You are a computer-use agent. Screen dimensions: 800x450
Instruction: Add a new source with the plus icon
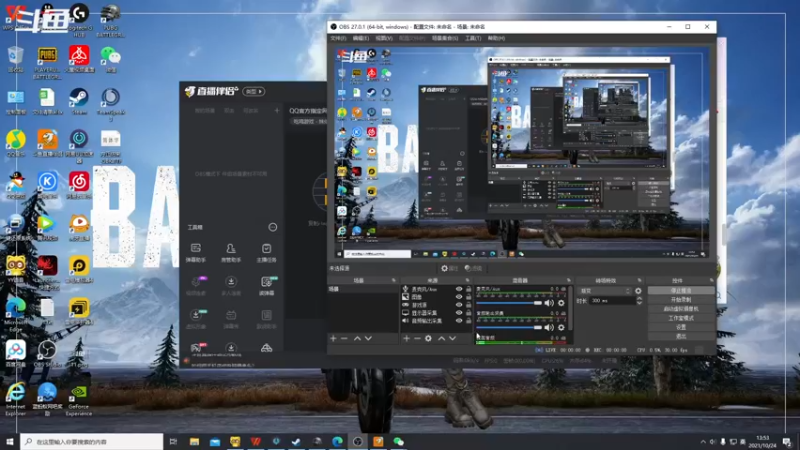tap(406, 338)
